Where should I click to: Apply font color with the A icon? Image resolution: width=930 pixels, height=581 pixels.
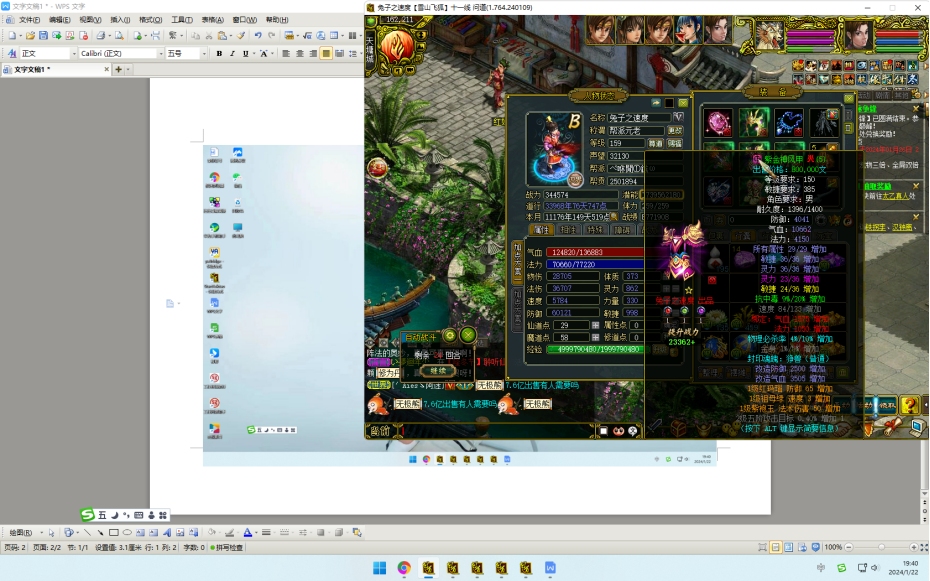tap(248, 532)
